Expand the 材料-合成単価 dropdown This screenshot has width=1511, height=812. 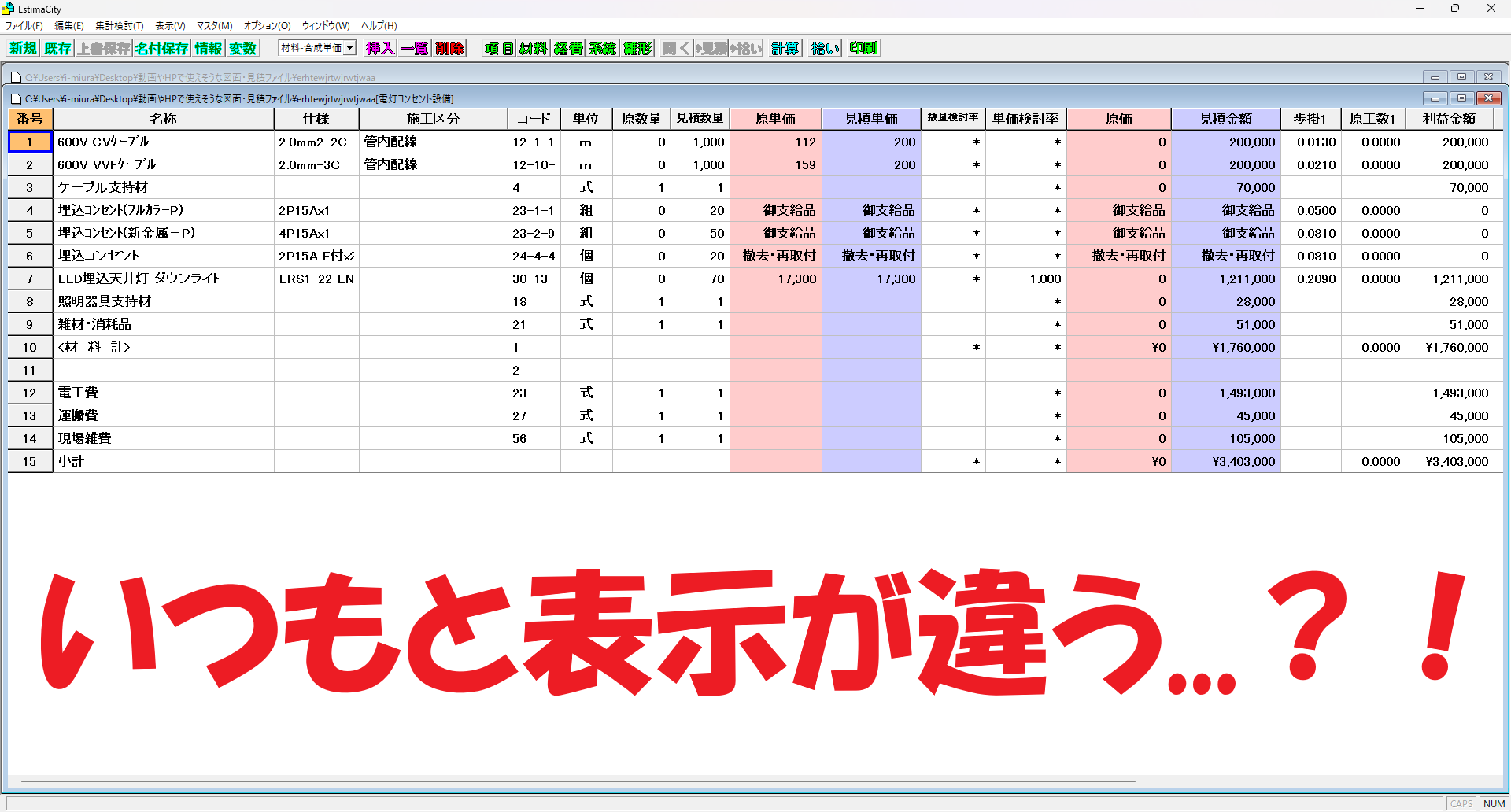(349, 48)
